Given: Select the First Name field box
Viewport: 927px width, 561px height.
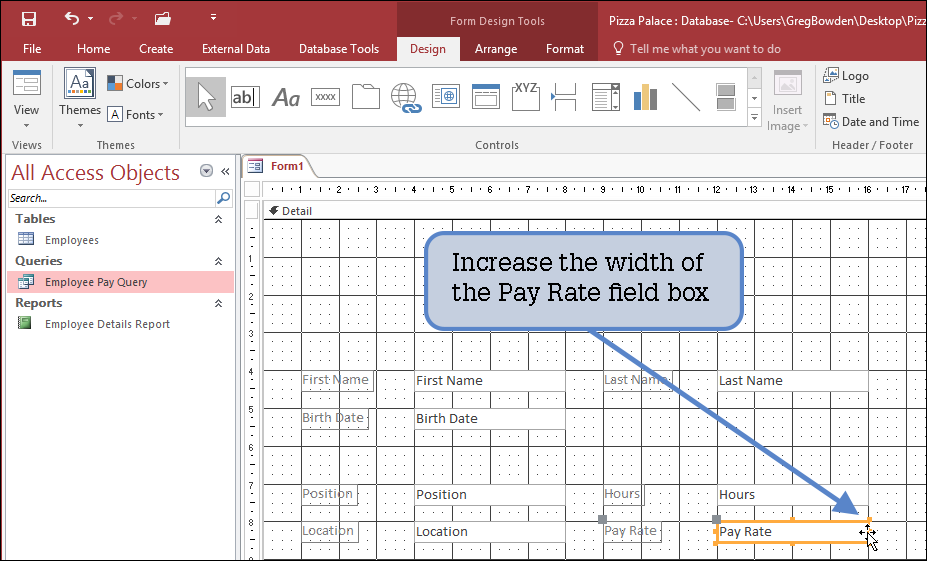Looking at the screenshot, I should tap(490, 381).
